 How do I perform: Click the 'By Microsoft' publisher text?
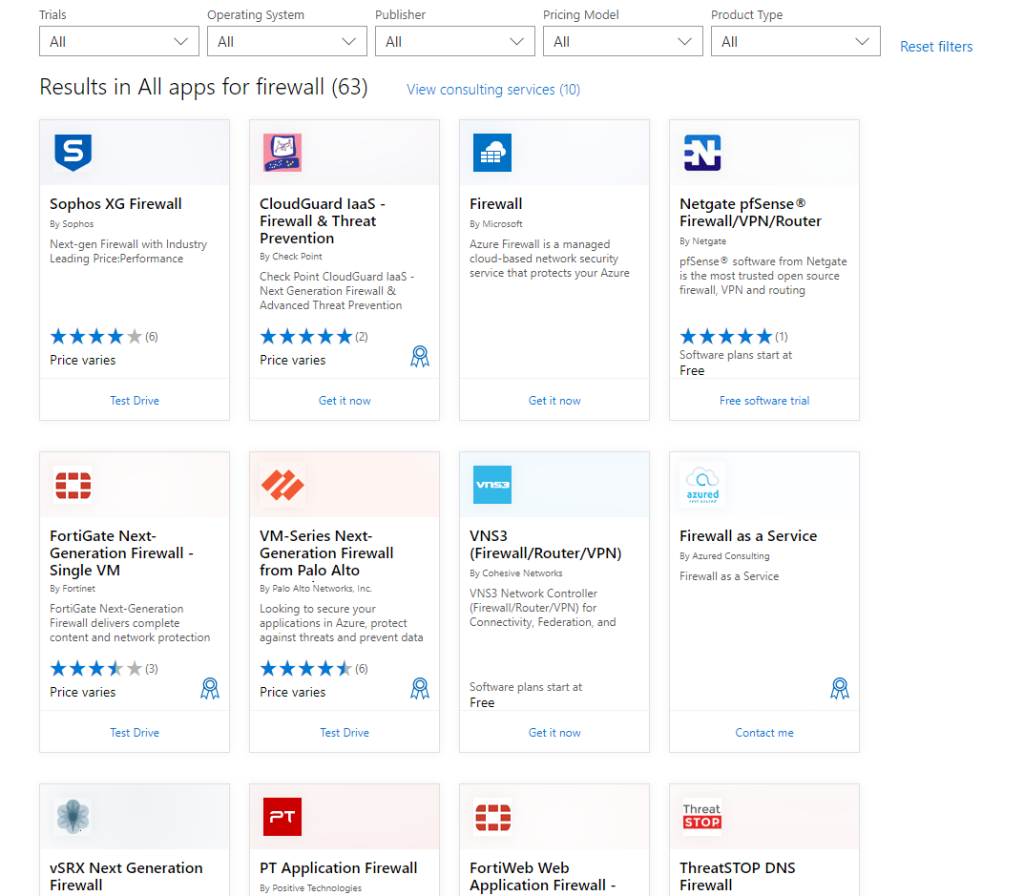(x=496, y=224)
